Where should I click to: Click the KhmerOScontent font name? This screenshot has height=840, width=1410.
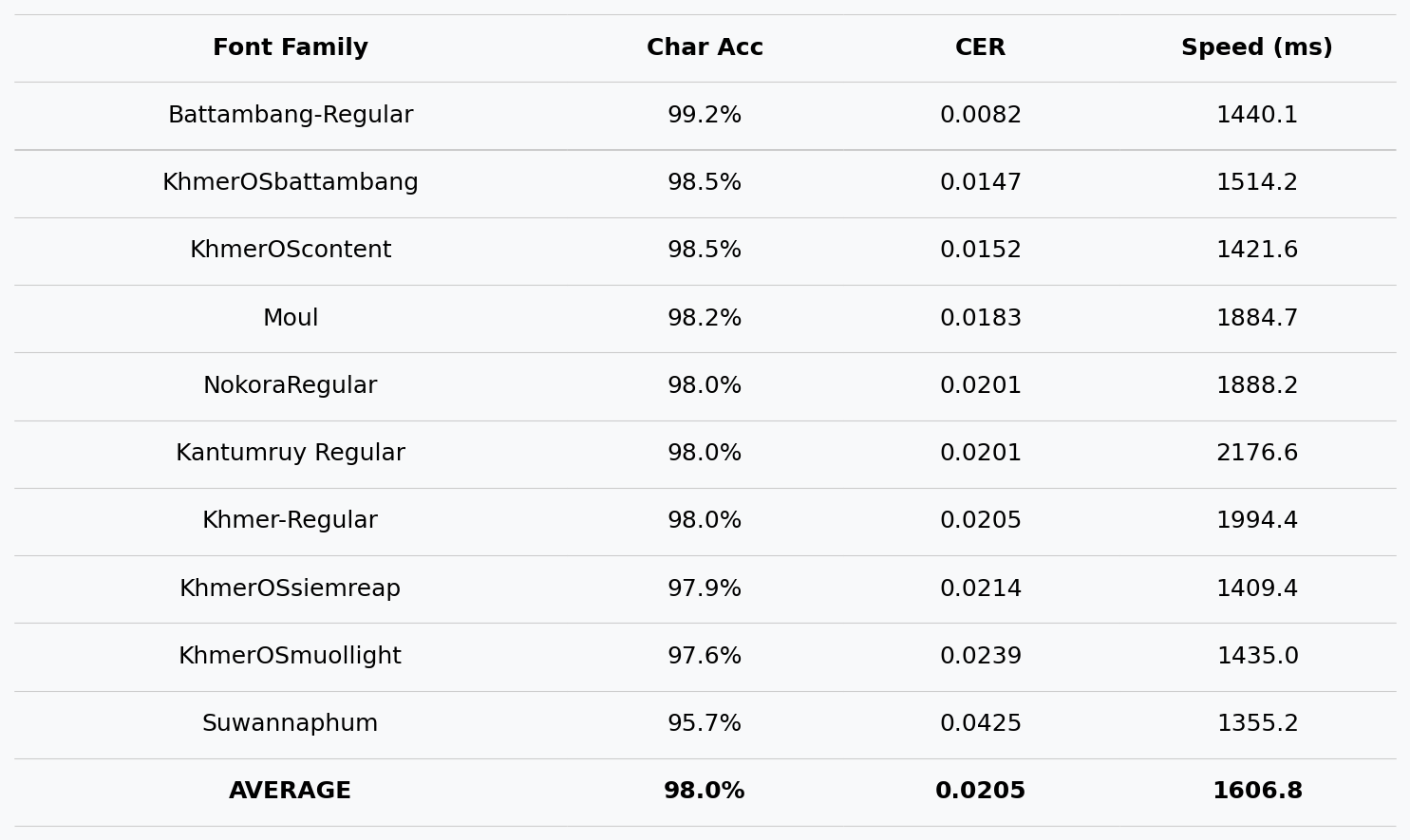click(x=291, y=251)
